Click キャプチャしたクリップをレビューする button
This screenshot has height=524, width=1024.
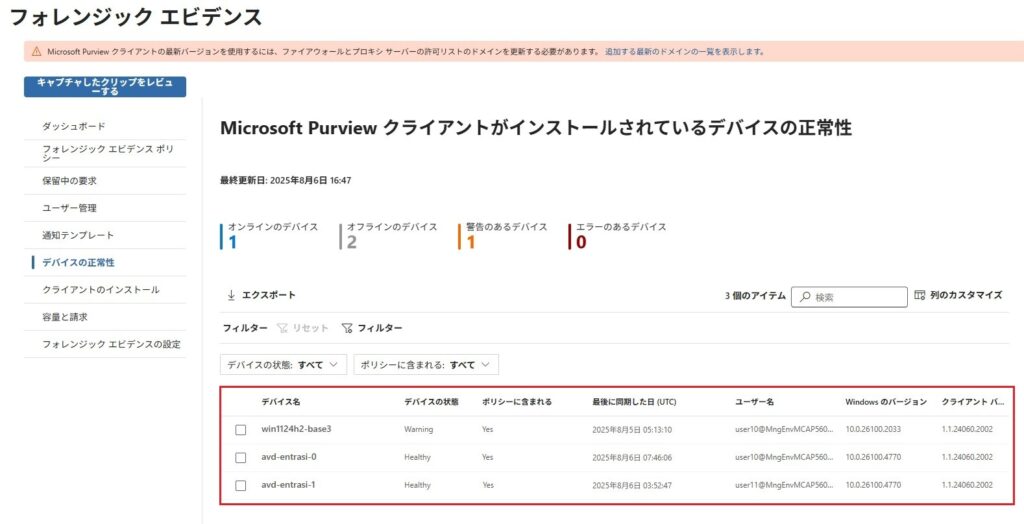(105, 87)
